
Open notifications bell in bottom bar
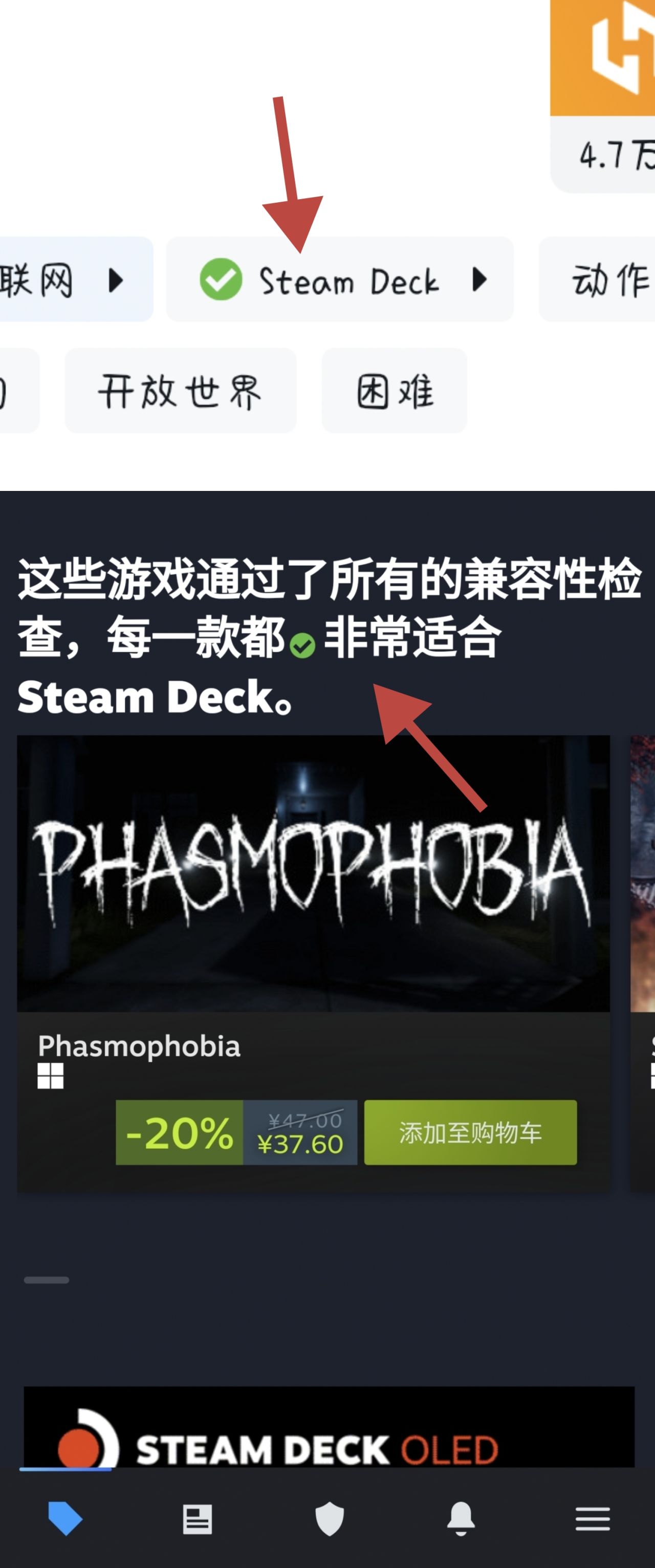461,1519
